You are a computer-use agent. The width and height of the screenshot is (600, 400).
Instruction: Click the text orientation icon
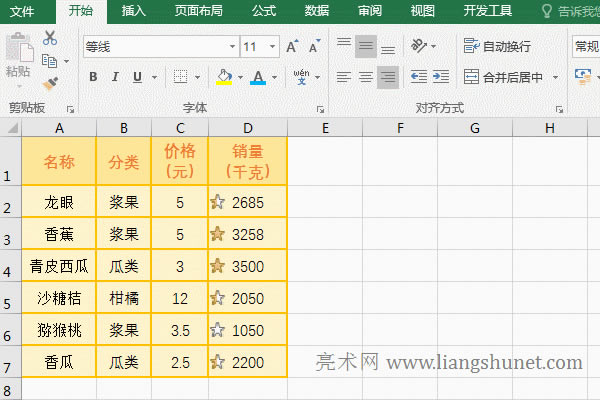pos(421,46)
